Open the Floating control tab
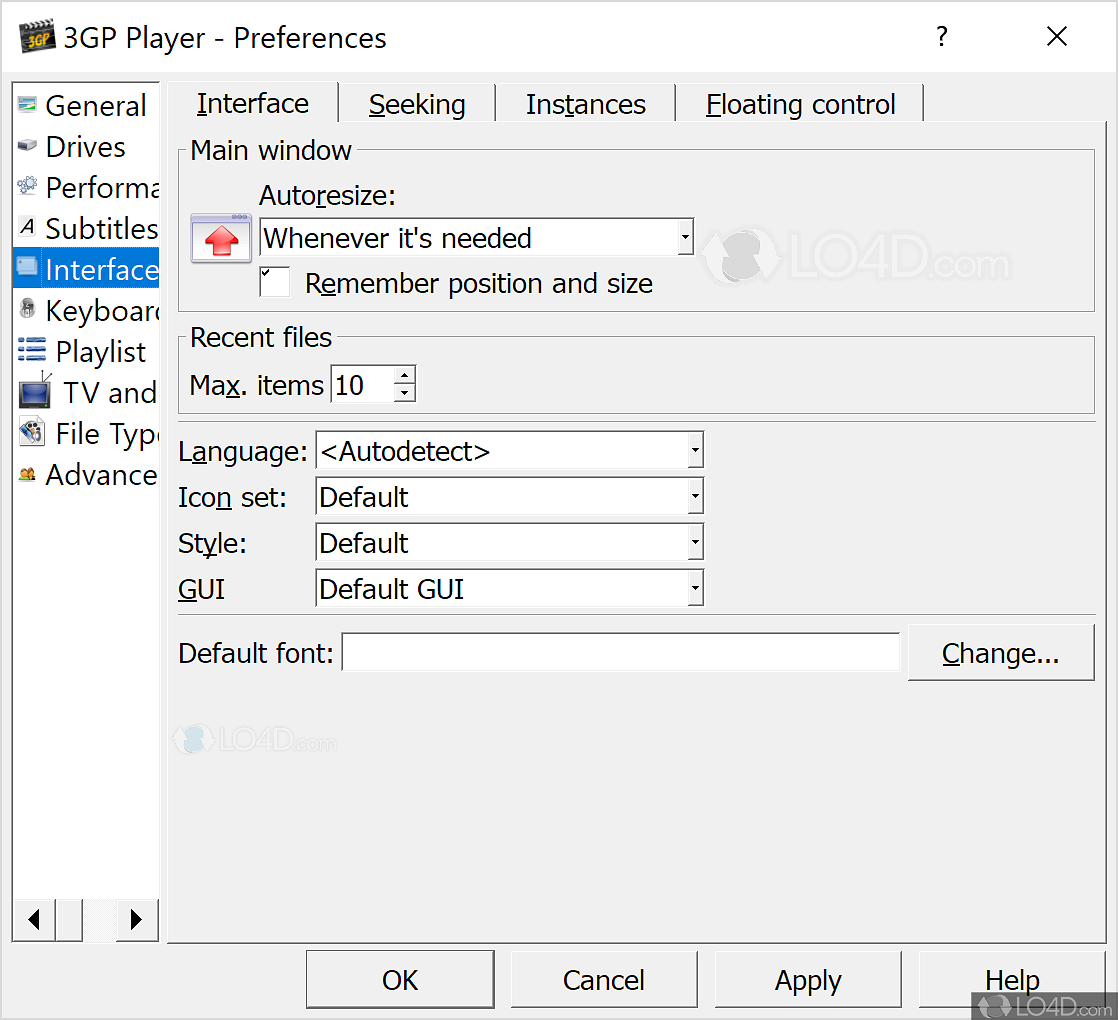Screen dimensions: 1118x1020 800,103
